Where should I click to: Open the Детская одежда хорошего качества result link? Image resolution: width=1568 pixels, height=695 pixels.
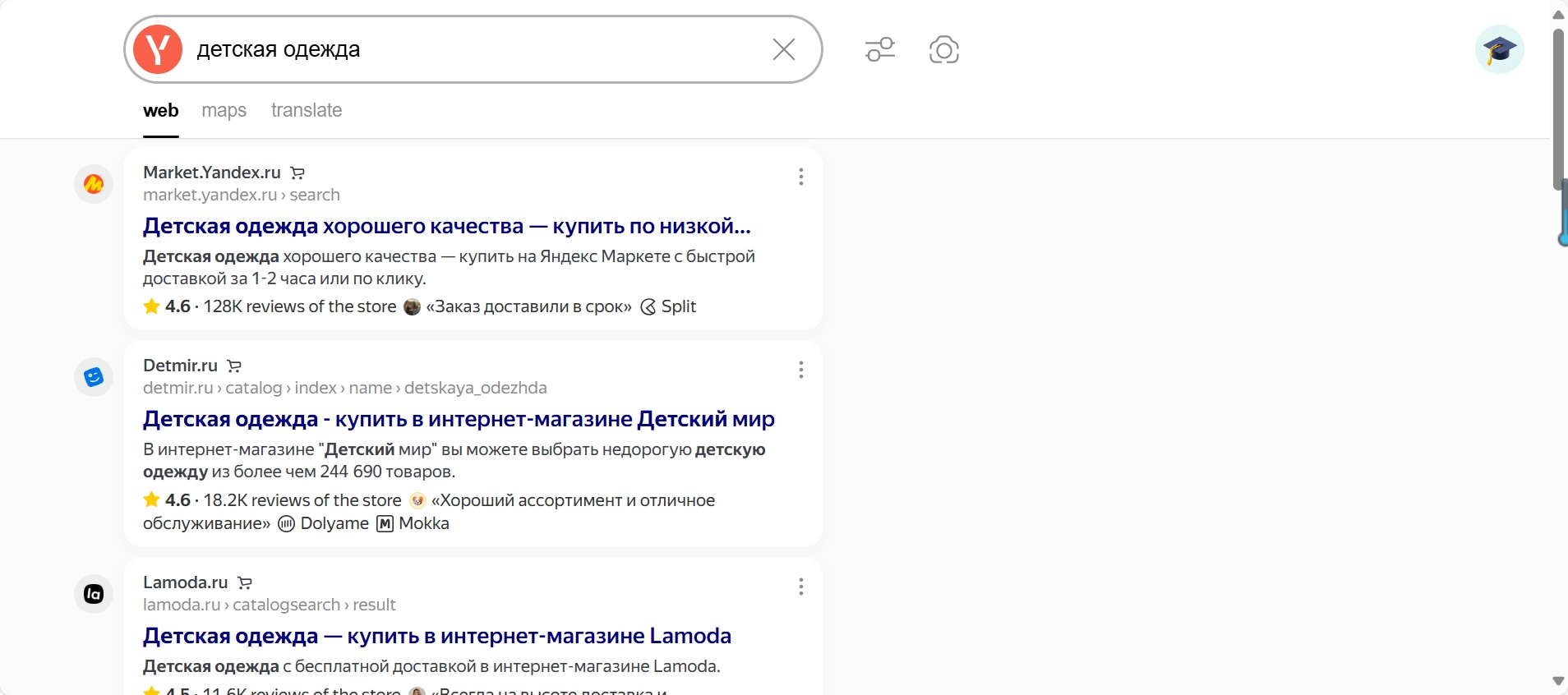click(447, 226)
